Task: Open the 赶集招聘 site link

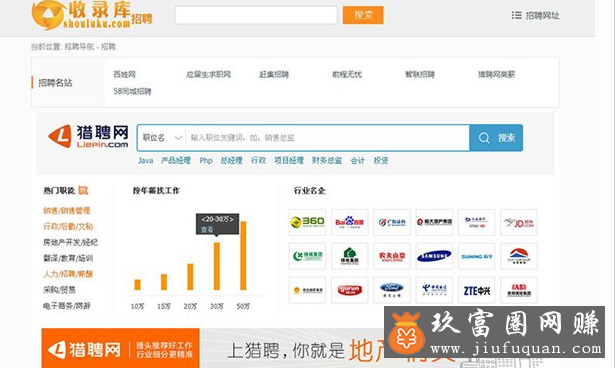Action: tap(274, 74)
